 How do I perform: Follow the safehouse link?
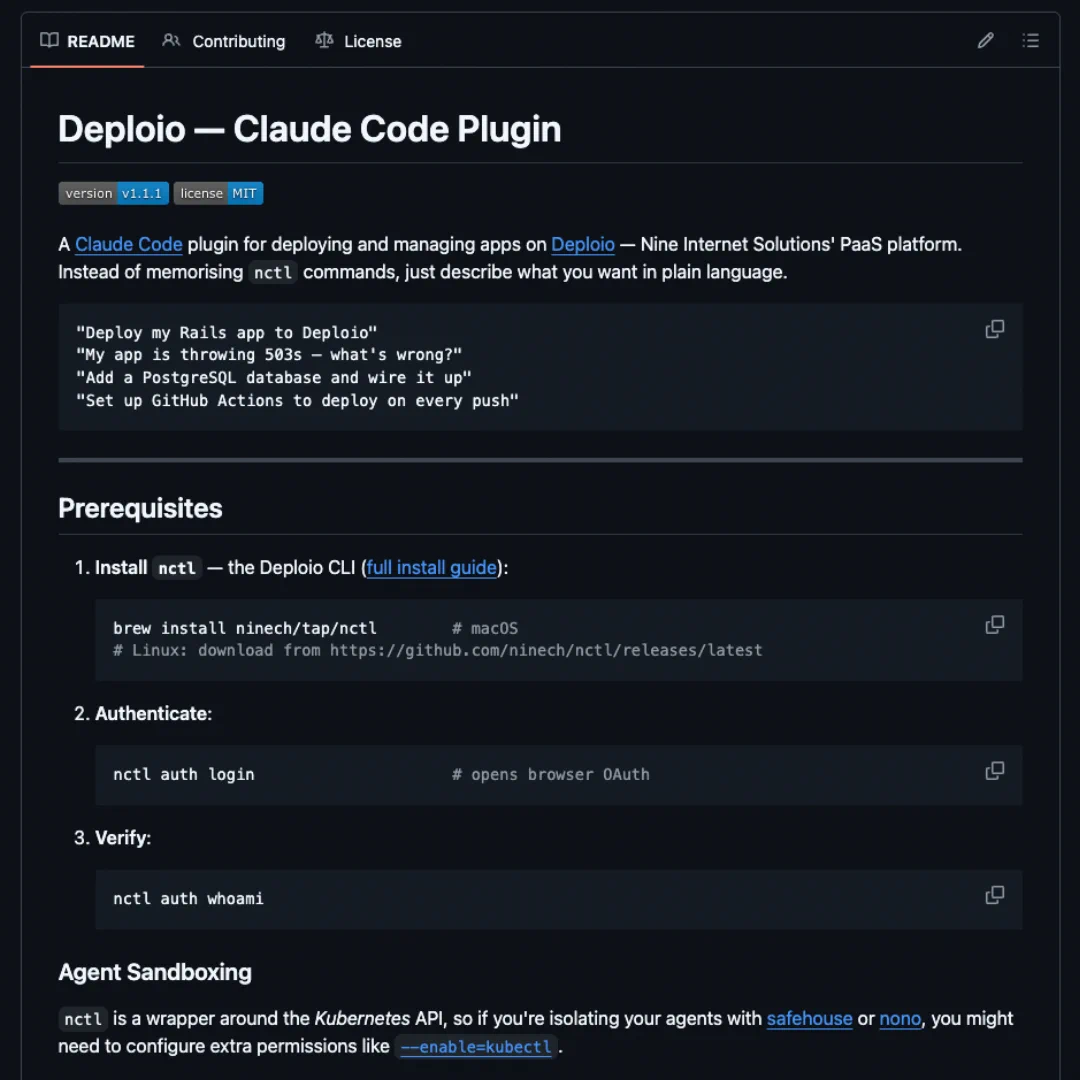pos(809,1019)
